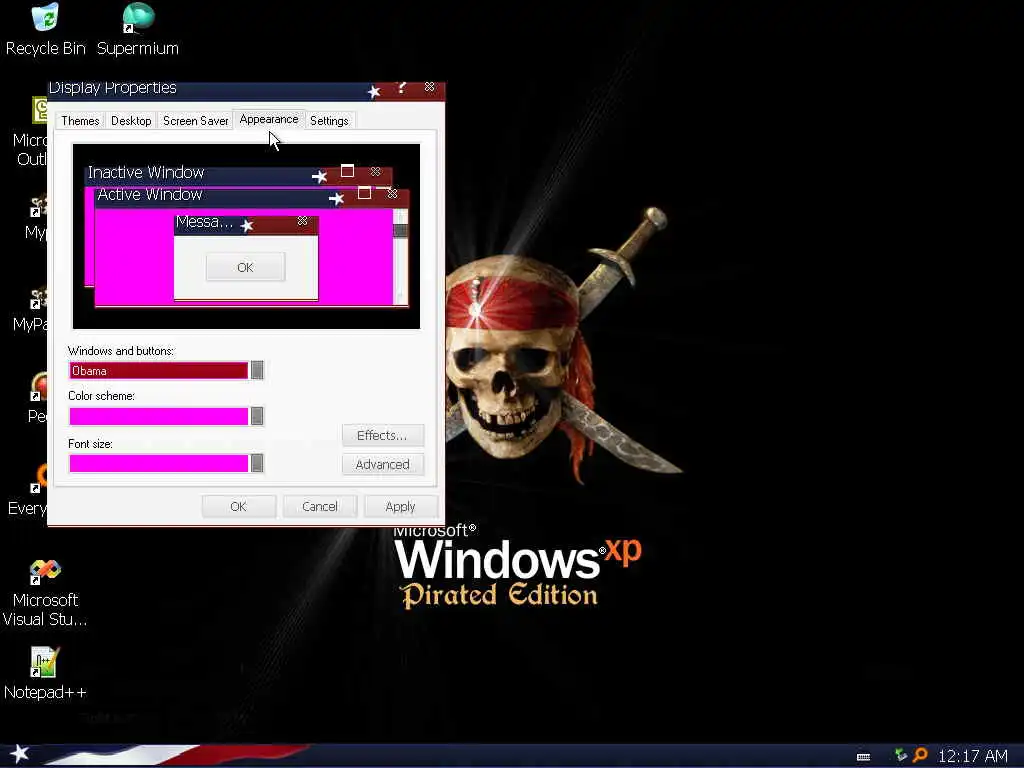
Task: Open the Recycle Bin desktop icon
Action: click(x=45, y=29)
